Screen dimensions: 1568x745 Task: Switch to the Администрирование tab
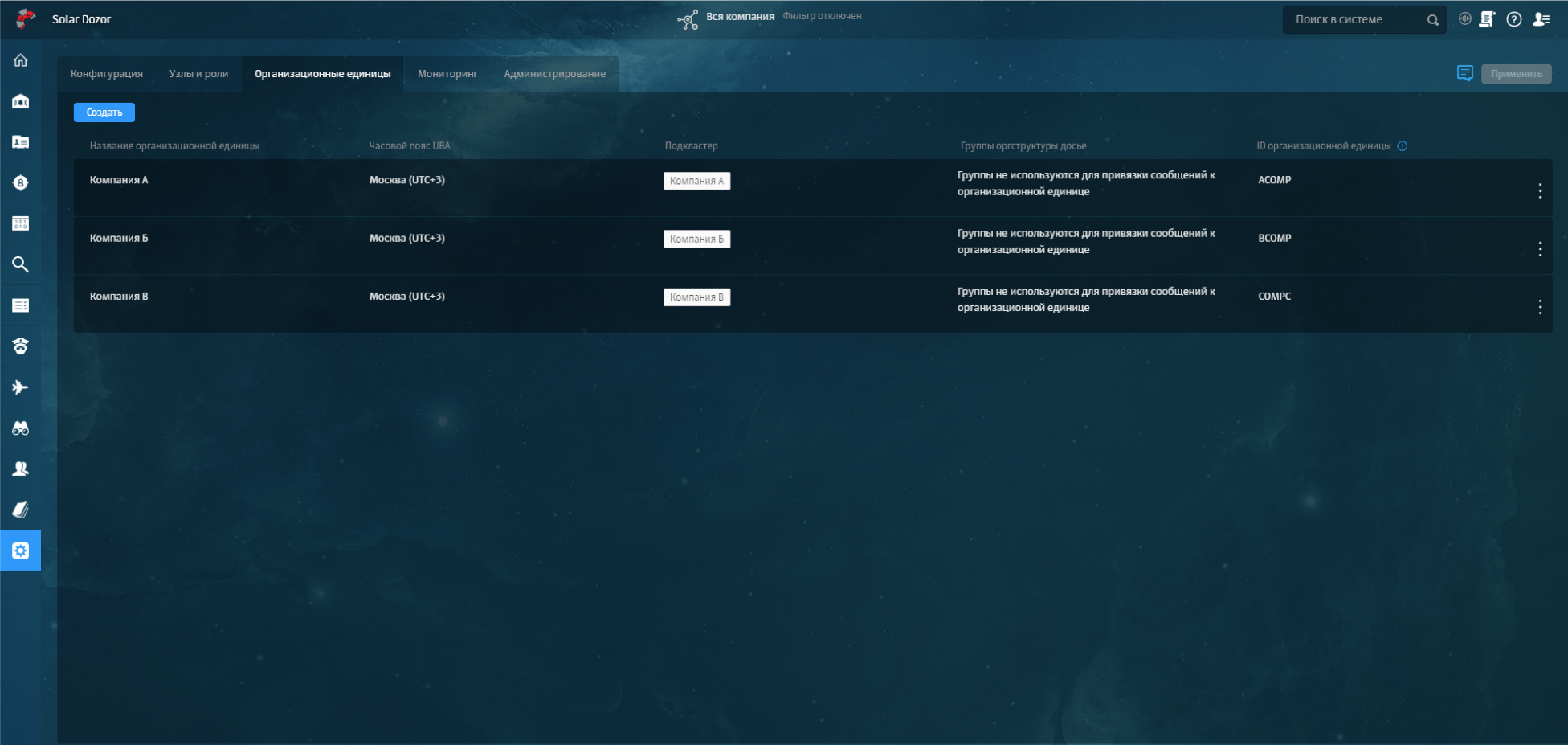pos(555,74)
